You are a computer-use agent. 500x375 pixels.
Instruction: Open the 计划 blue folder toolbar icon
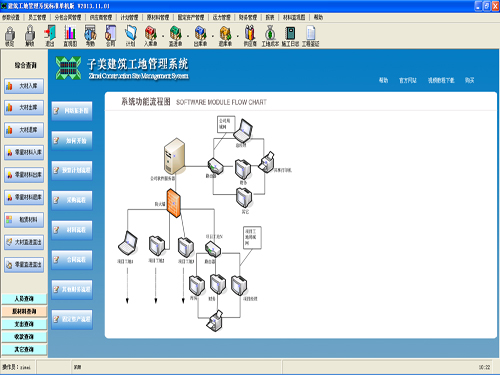click(x=131, y=35)
